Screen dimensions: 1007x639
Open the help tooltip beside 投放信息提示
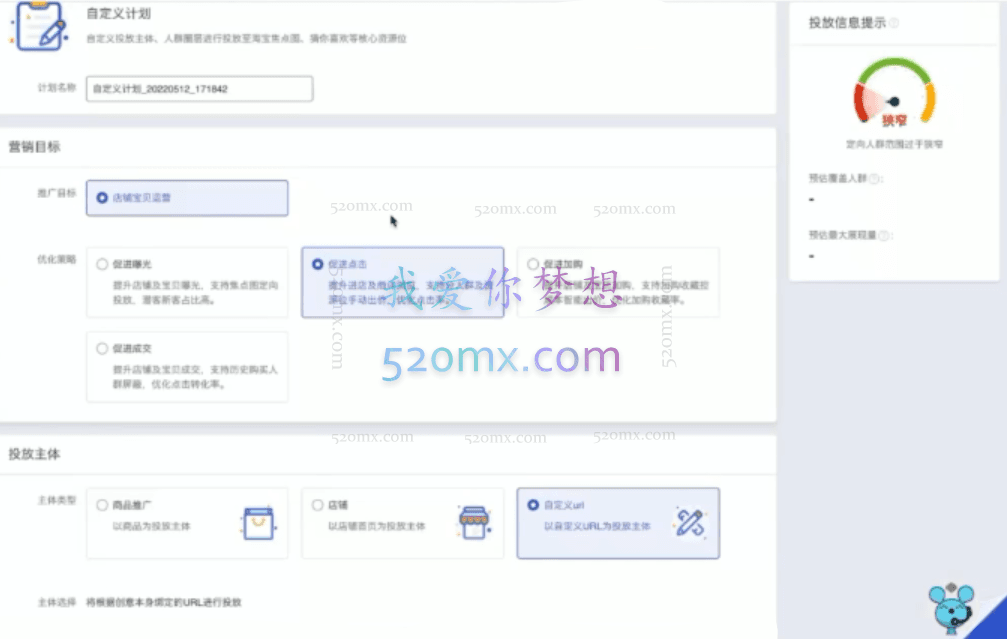(x=892, y=21)
